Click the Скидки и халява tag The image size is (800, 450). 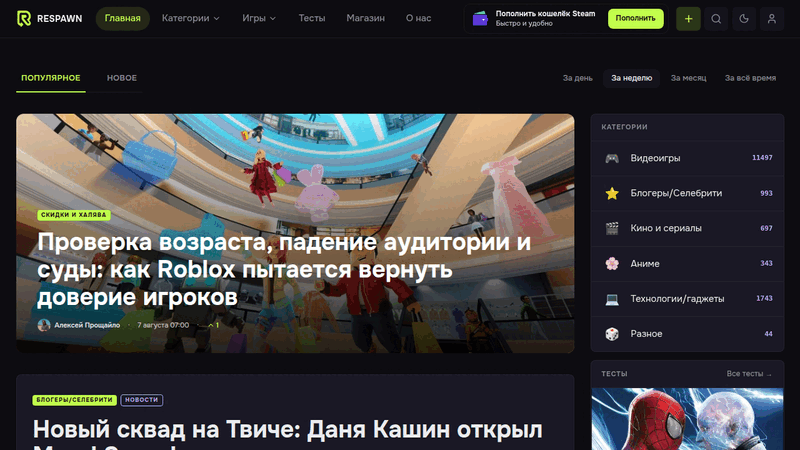[x=73, y=215]
